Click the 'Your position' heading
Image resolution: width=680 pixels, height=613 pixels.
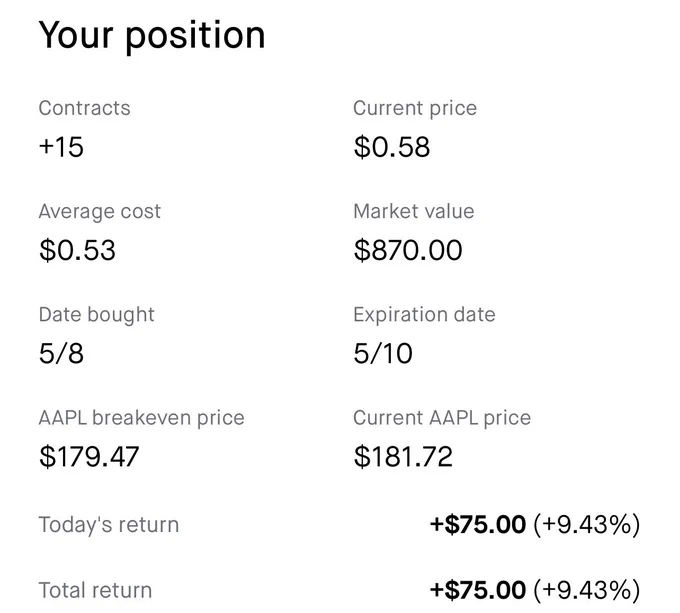[152, 36]
